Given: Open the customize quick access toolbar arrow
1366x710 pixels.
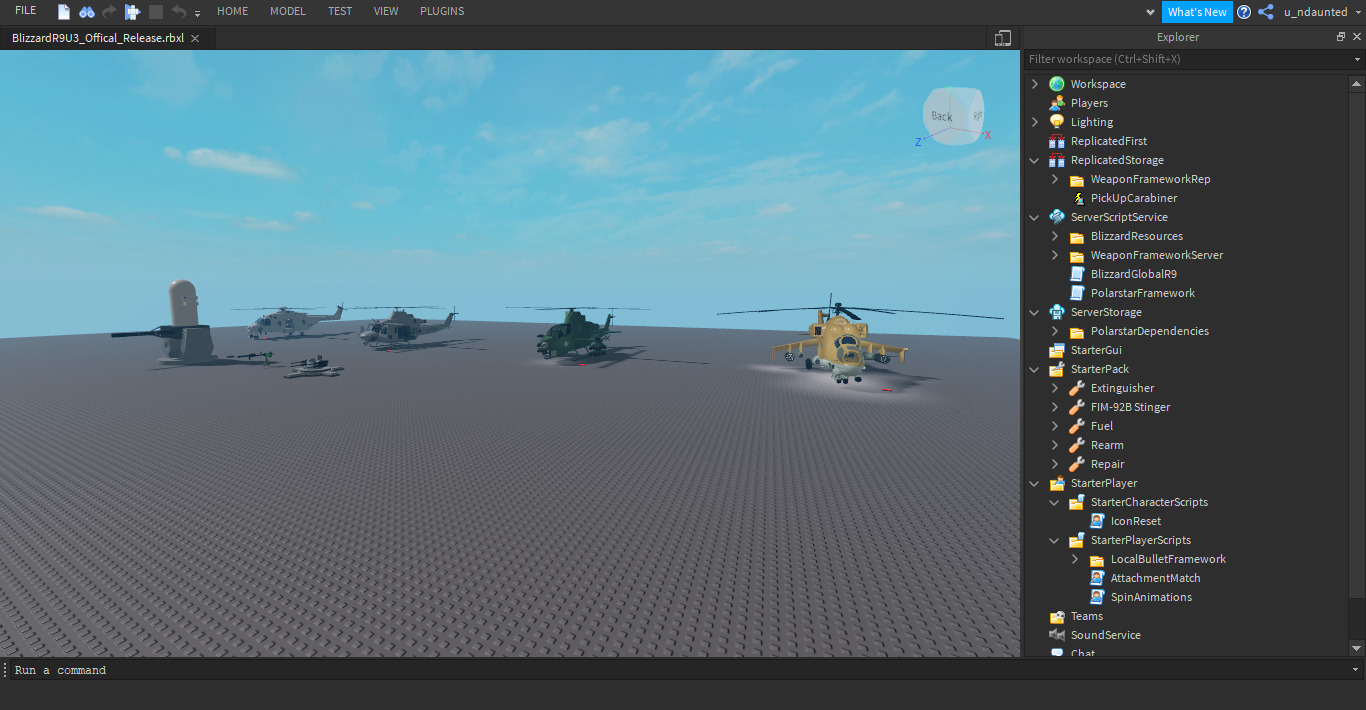Looking at the screenshot, I should (x=197, y=13).
